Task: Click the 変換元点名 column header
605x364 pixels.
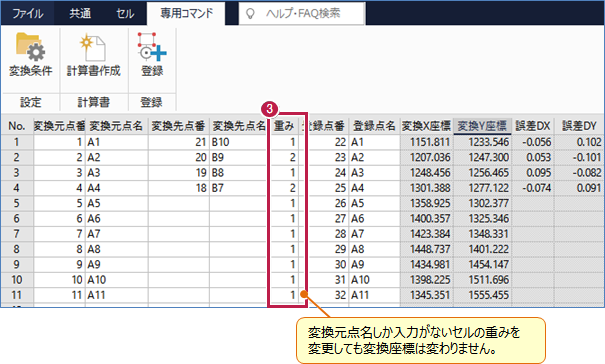Action: point(117,126)
